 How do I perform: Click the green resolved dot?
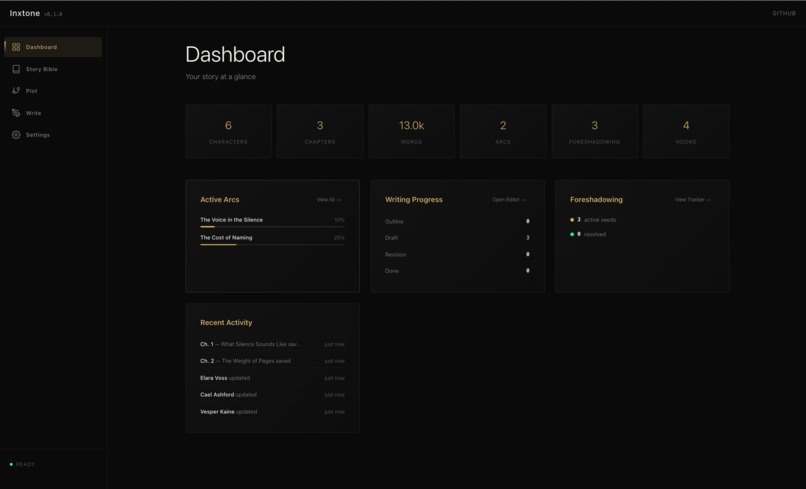(572, 234)
